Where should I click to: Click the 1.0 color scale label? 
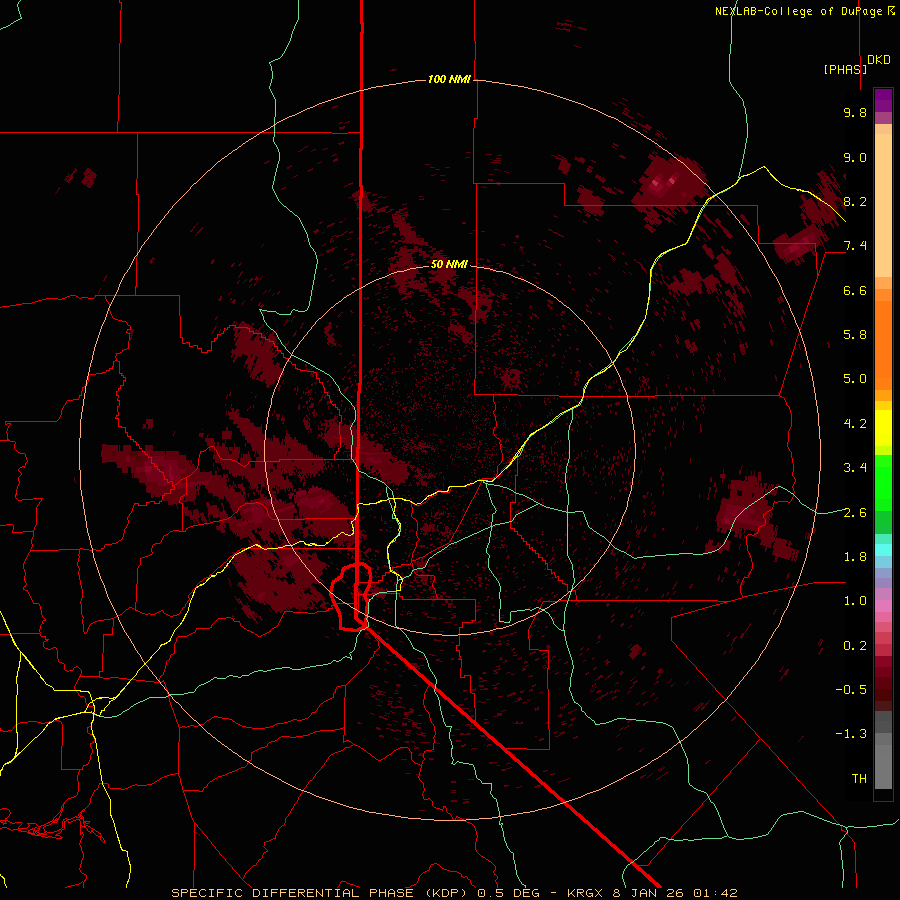[x=855, y=601]
